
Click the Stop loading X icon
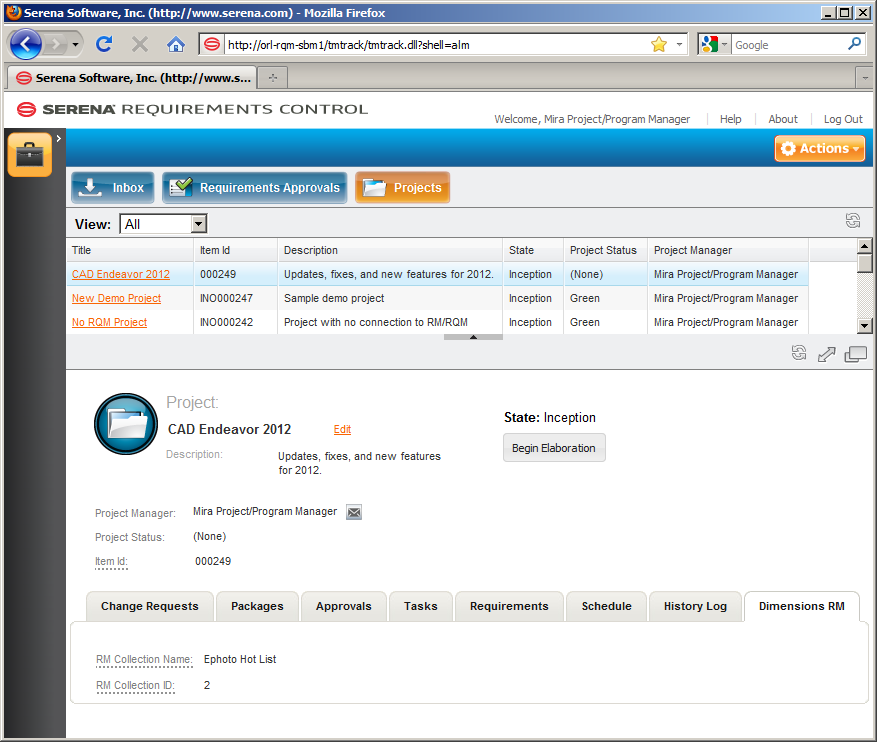click(x=140, y=44)
